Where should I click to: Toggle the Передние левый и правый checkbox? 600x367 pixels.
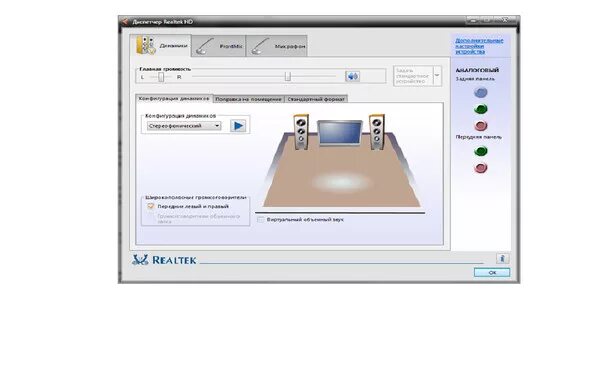150,206
